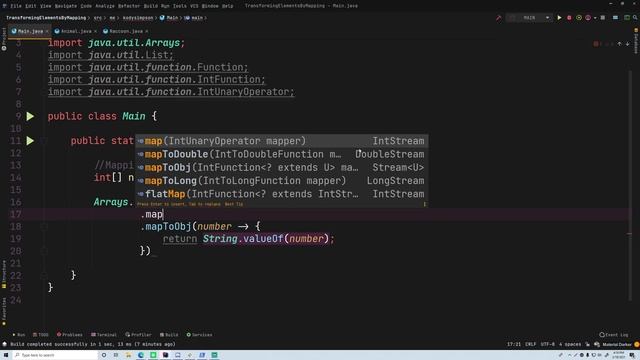Image resolution: width=640 pixels, height=360 pixels.
Task: Click the Build hammer icon in the toolbar
Action: click(x=498, y=18)
